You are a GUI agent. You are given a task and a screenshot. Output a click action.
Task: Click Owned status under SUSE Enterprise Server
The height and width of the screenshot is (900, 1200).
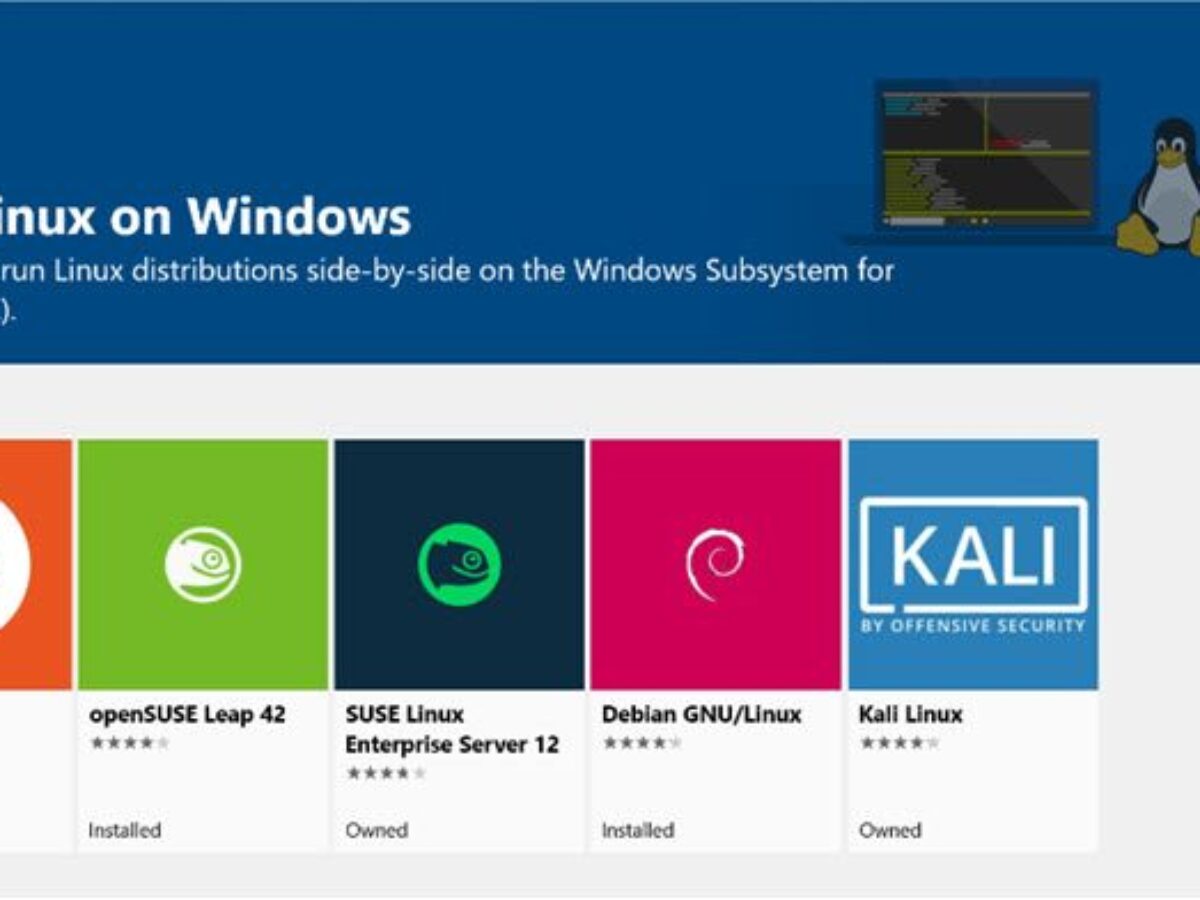(376, 830)
